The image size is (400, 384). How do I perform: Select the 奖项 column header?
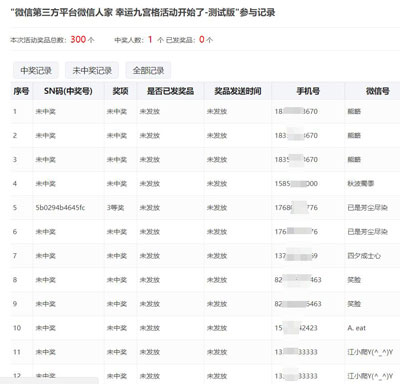(x=120, y=91)
